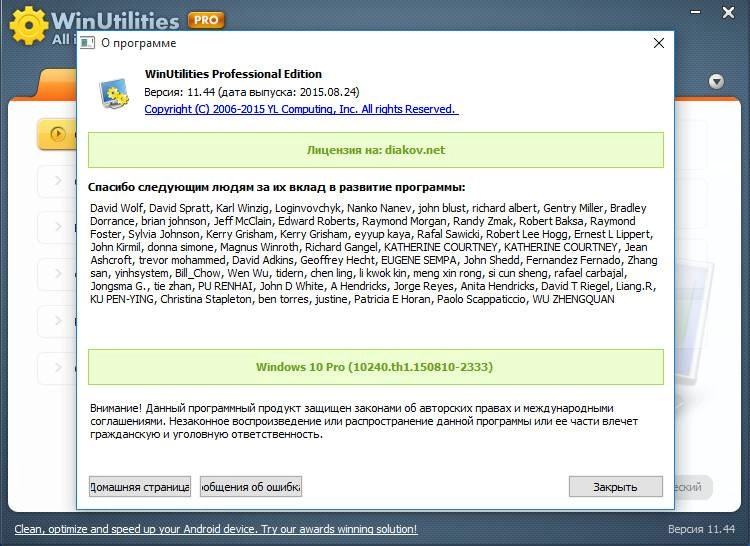Click the О программе title bar icon
This screenshot has width=750, height=546.
click(x=87, y=43)
